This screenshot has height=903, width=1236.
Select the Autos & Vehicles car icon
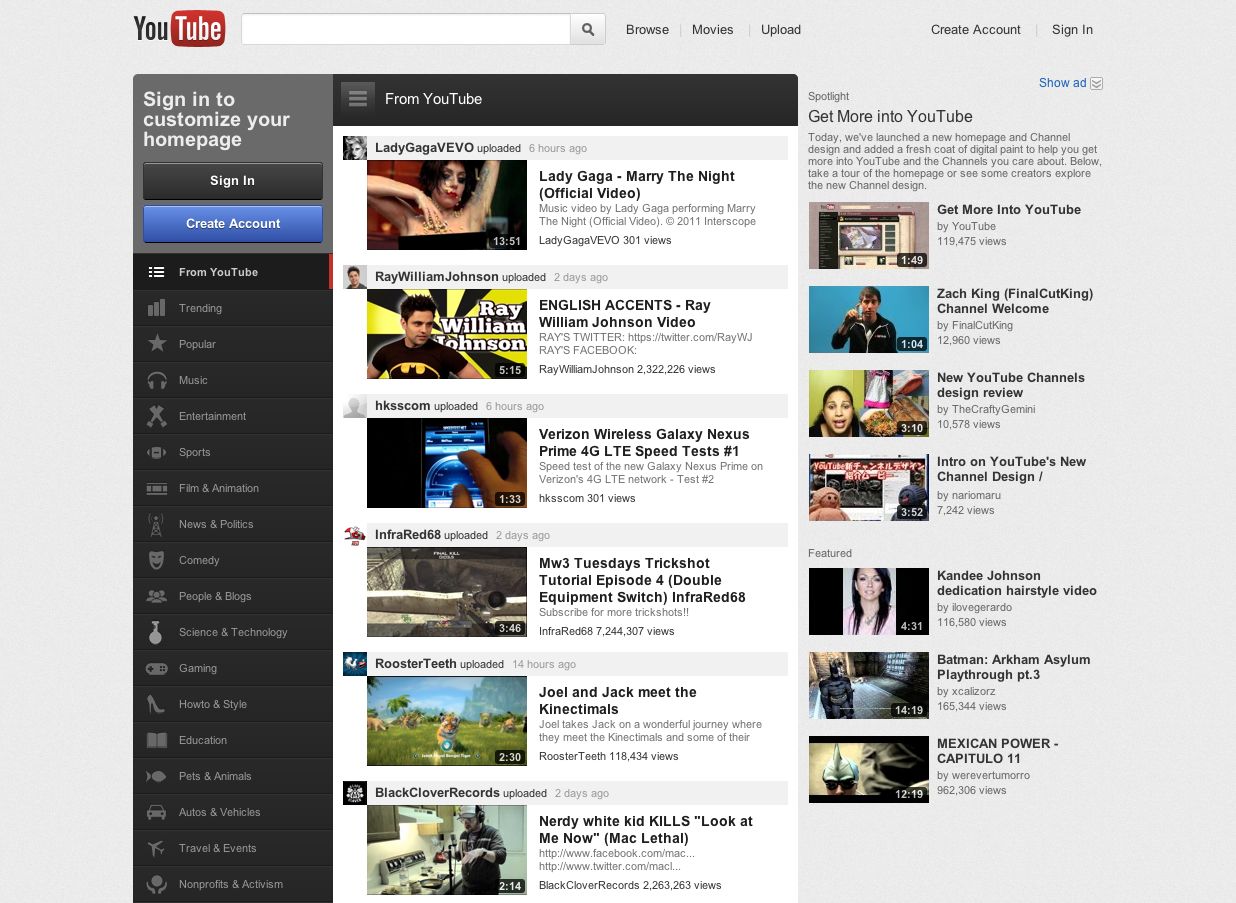(157, 812)
